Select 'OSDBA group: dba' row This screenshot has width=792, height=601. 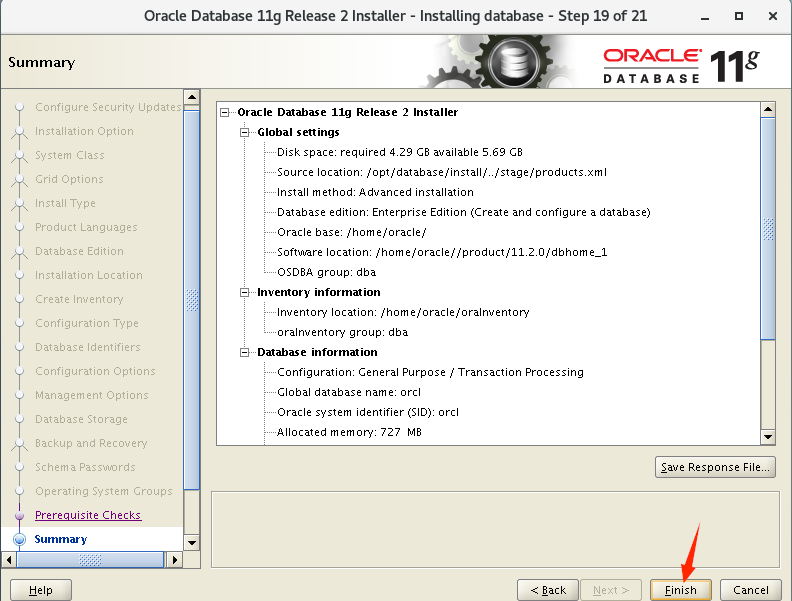pos(326,272)
